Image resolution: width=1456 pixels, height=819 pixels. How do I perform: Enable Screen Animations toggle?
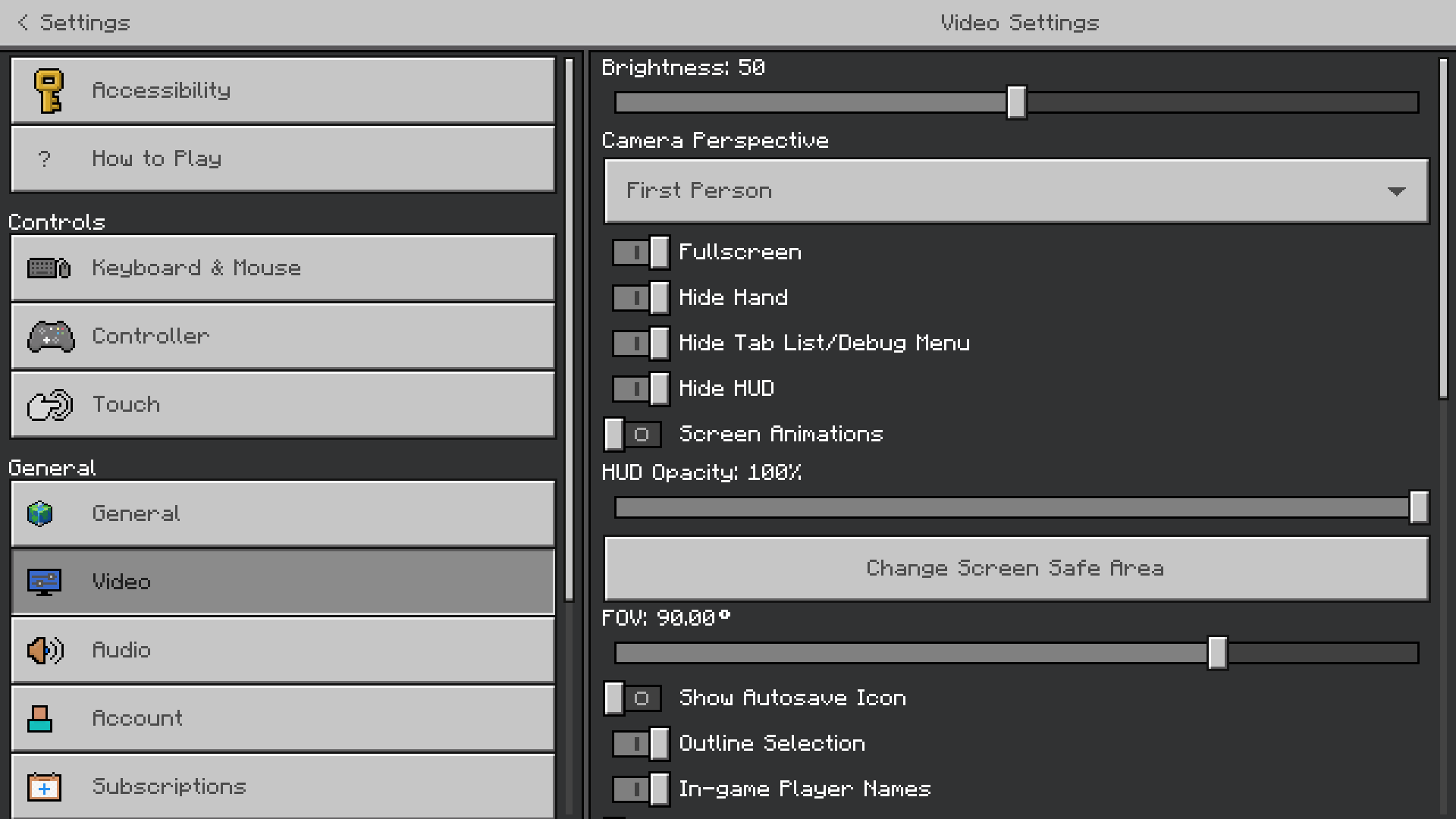[x=633, y=435]
